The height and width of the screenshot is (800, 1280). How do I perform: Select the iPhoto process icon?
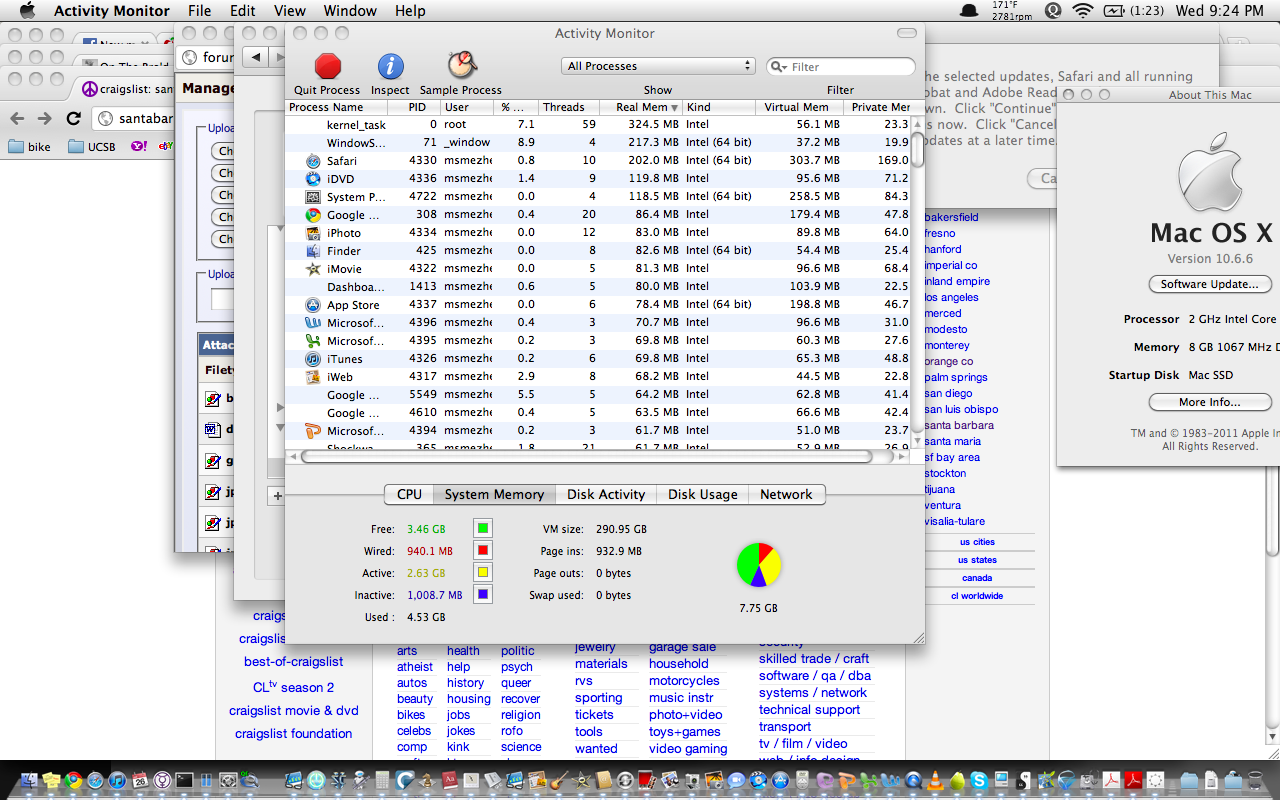point(313,233)
